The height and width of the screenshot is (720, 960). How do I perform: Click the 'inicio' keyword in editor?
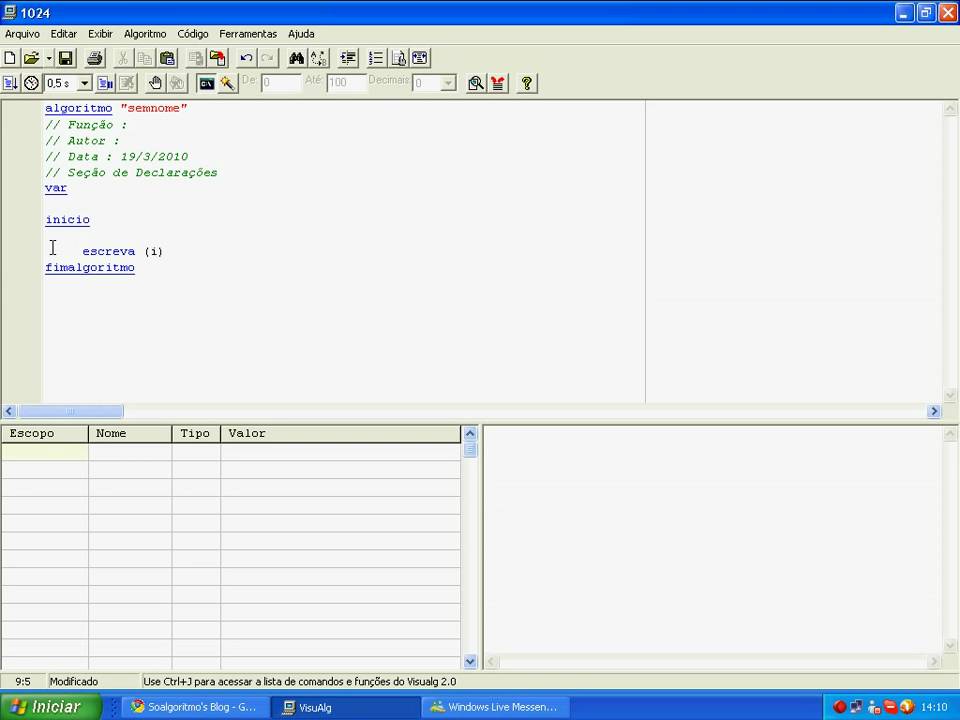coord(67,220)
